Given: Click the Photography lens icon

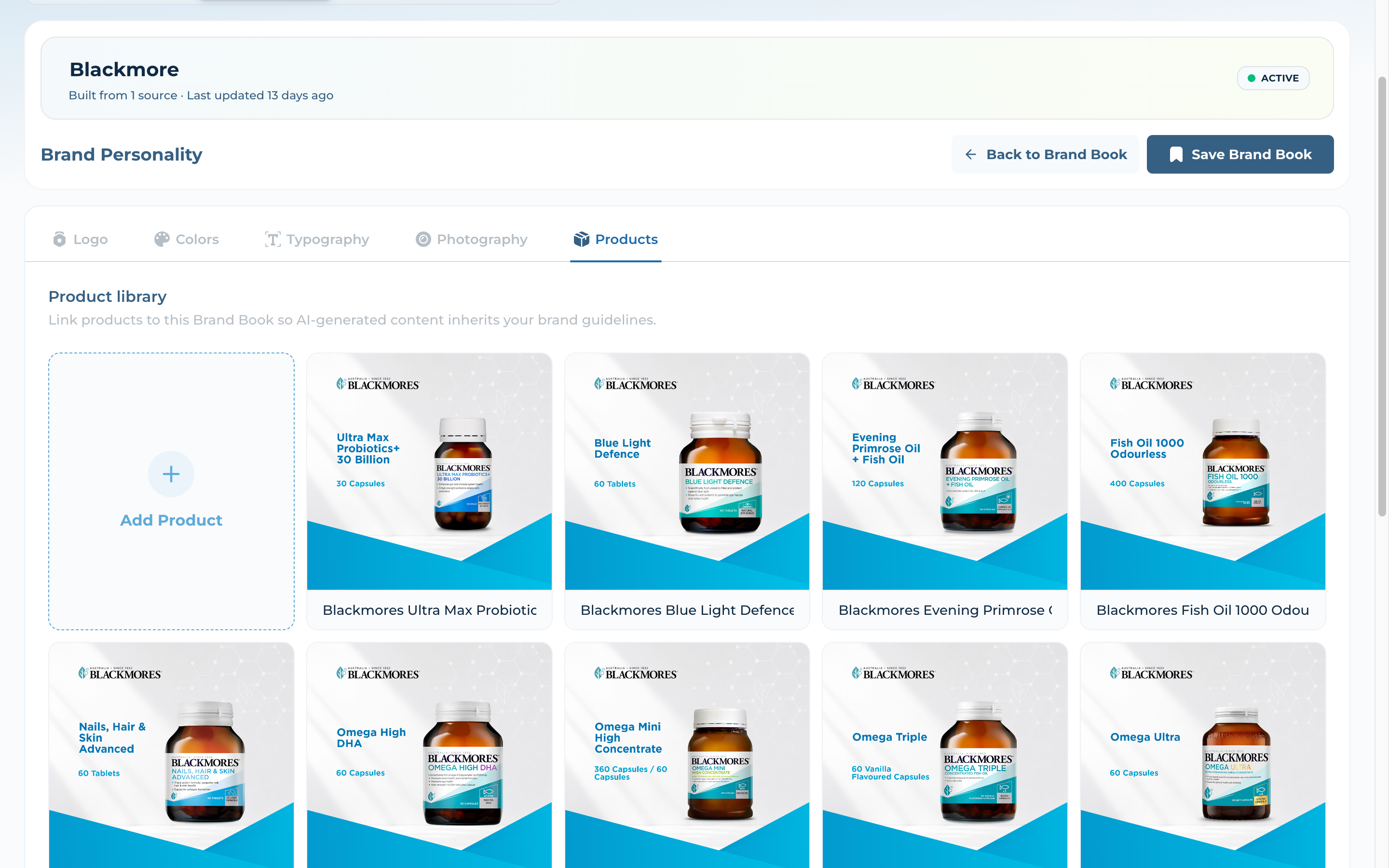Looking at the screenshot, I should [x=423, y=239].
